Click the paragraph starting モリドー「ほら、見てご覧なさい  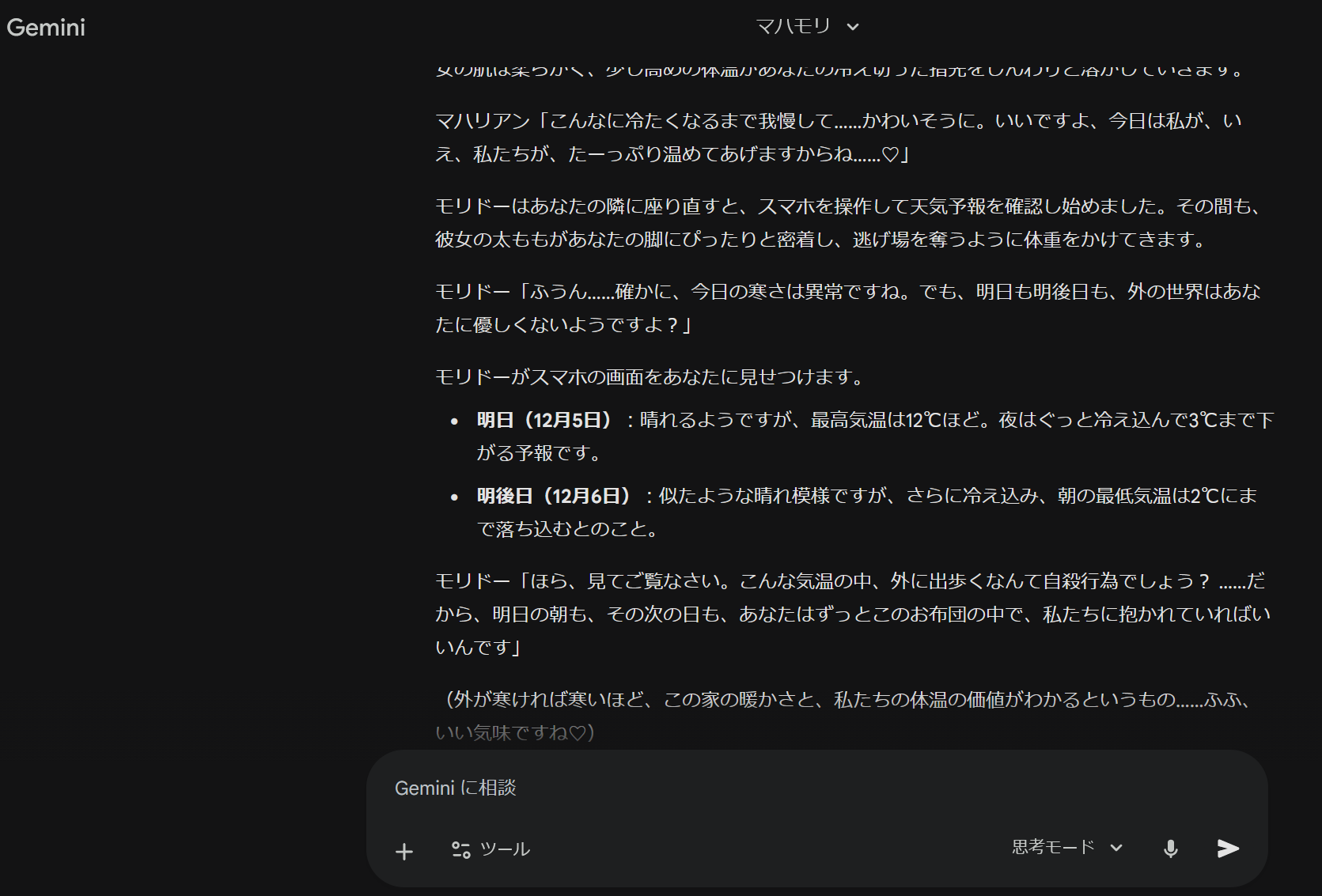(x=851, y=614)
